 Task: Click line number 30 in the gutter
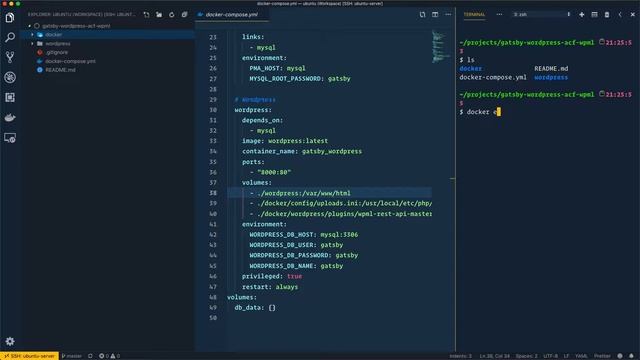[213, 110]
